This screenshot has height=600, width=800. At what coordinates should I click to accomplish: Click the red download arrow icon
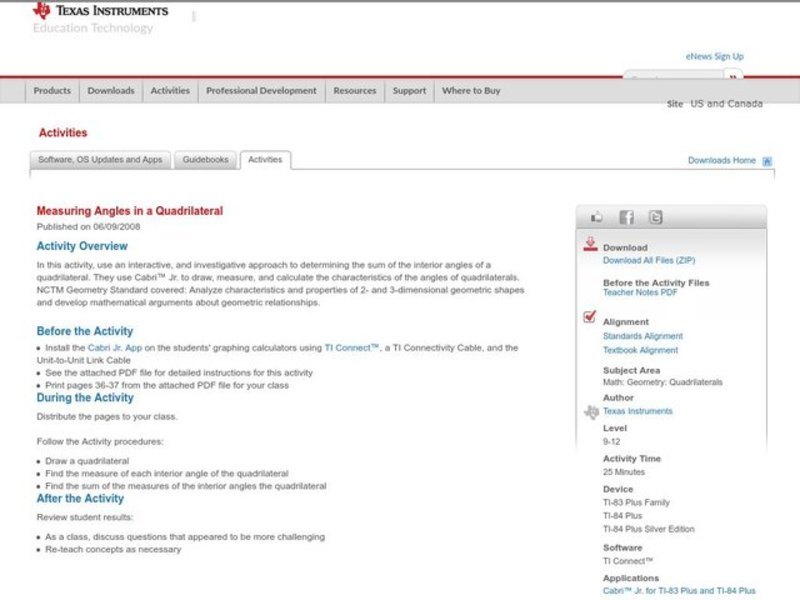click(590, 245)
